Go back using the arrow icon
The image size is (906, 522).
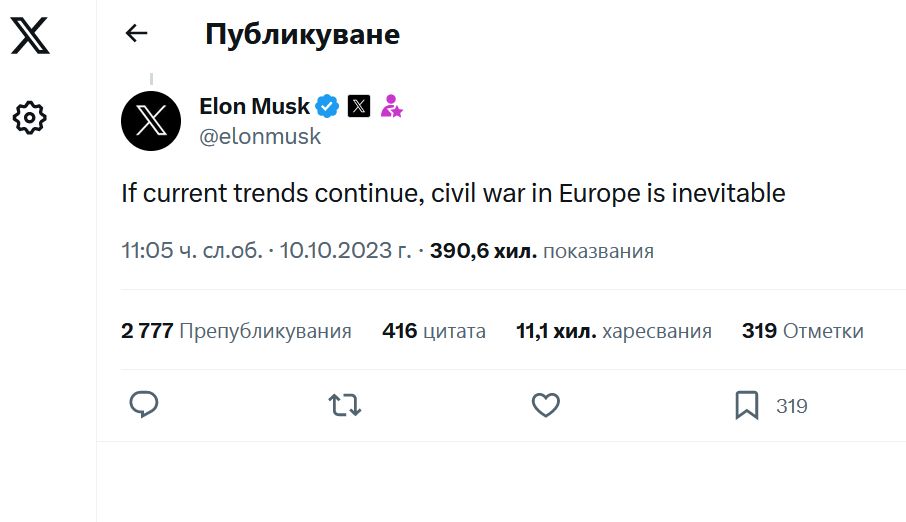pyautogui.click(x=136, y=34)
